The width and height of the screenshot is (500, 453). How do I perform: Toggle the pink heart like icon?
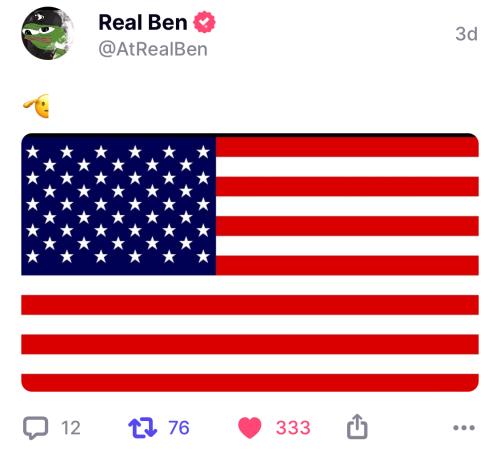tap(250, 428)
